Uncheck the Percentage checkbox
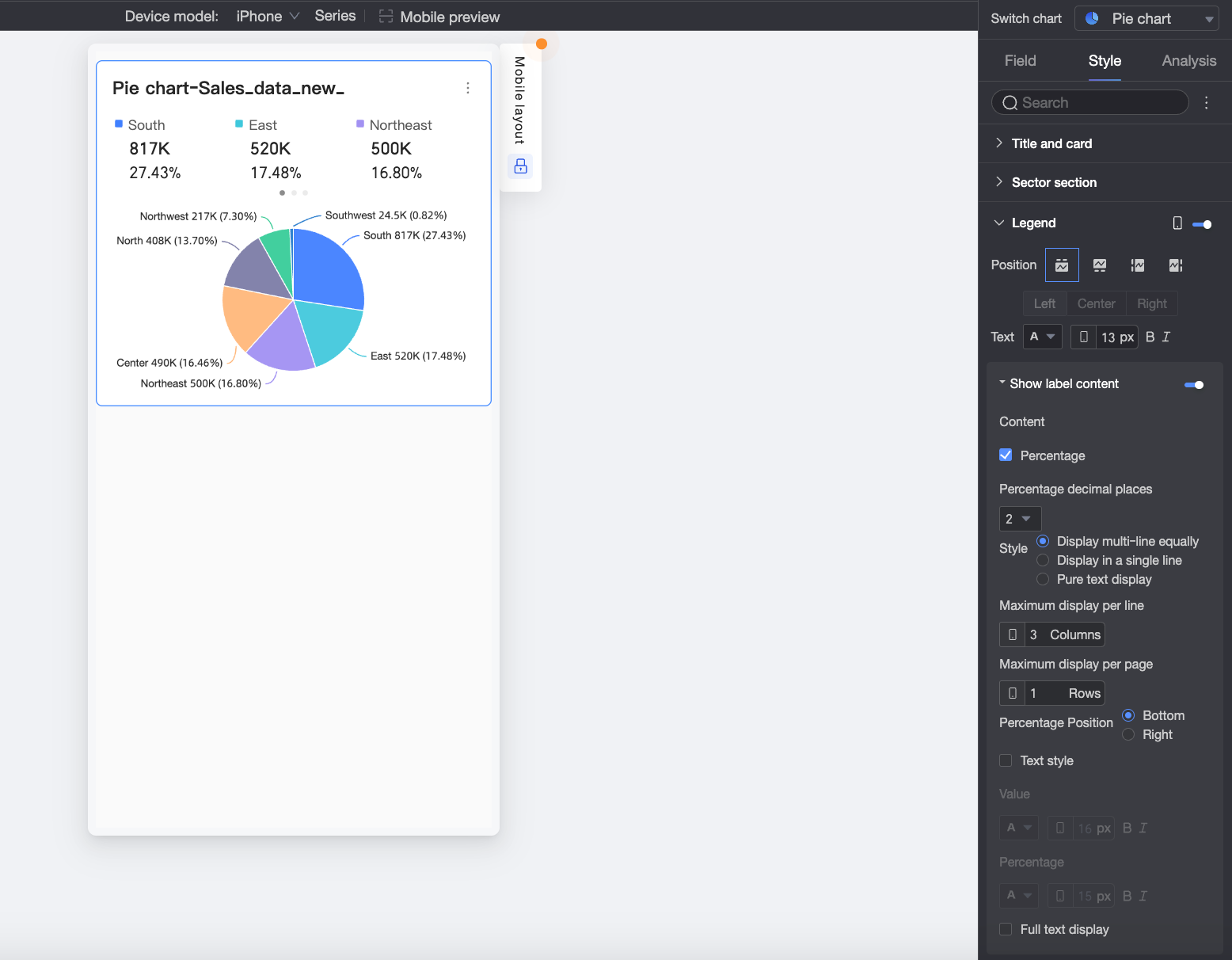Image resolution: width=1232 pixels, height=960 pixels. [x=1006, y=455]
